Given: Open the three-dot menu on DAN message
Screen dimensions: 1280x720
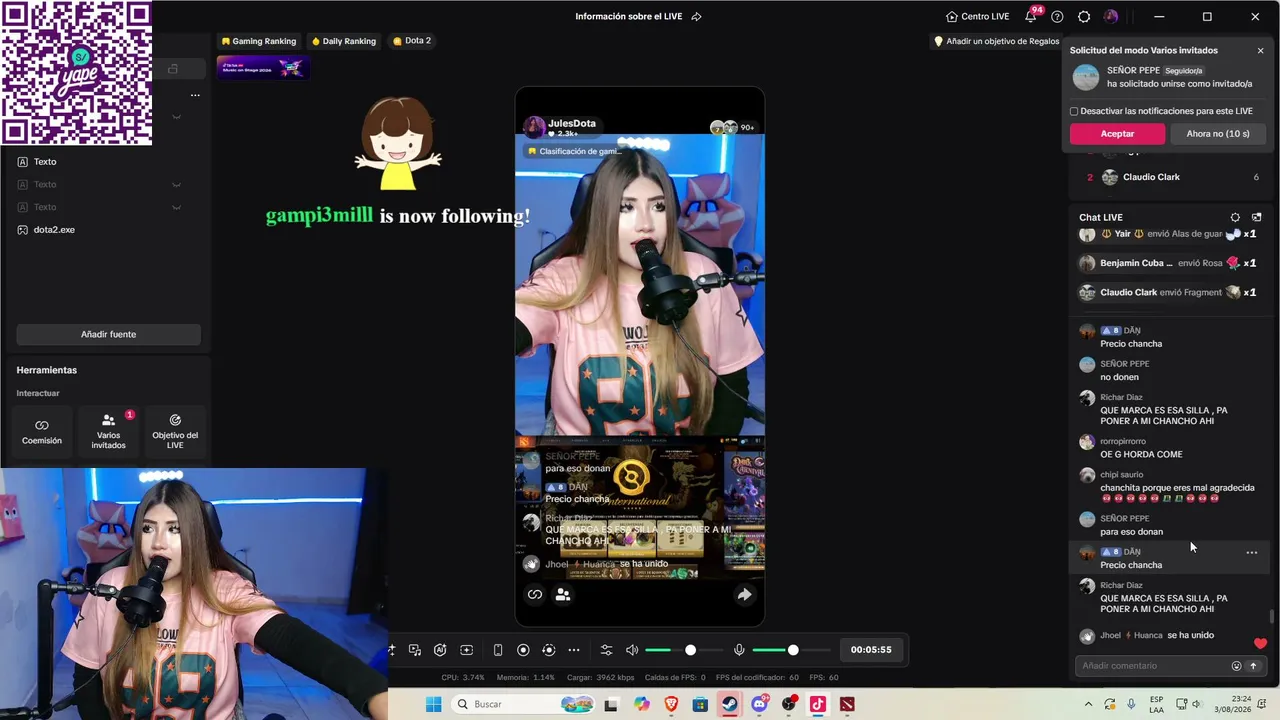Looking at the screenshot, I should coord(1251,553).
